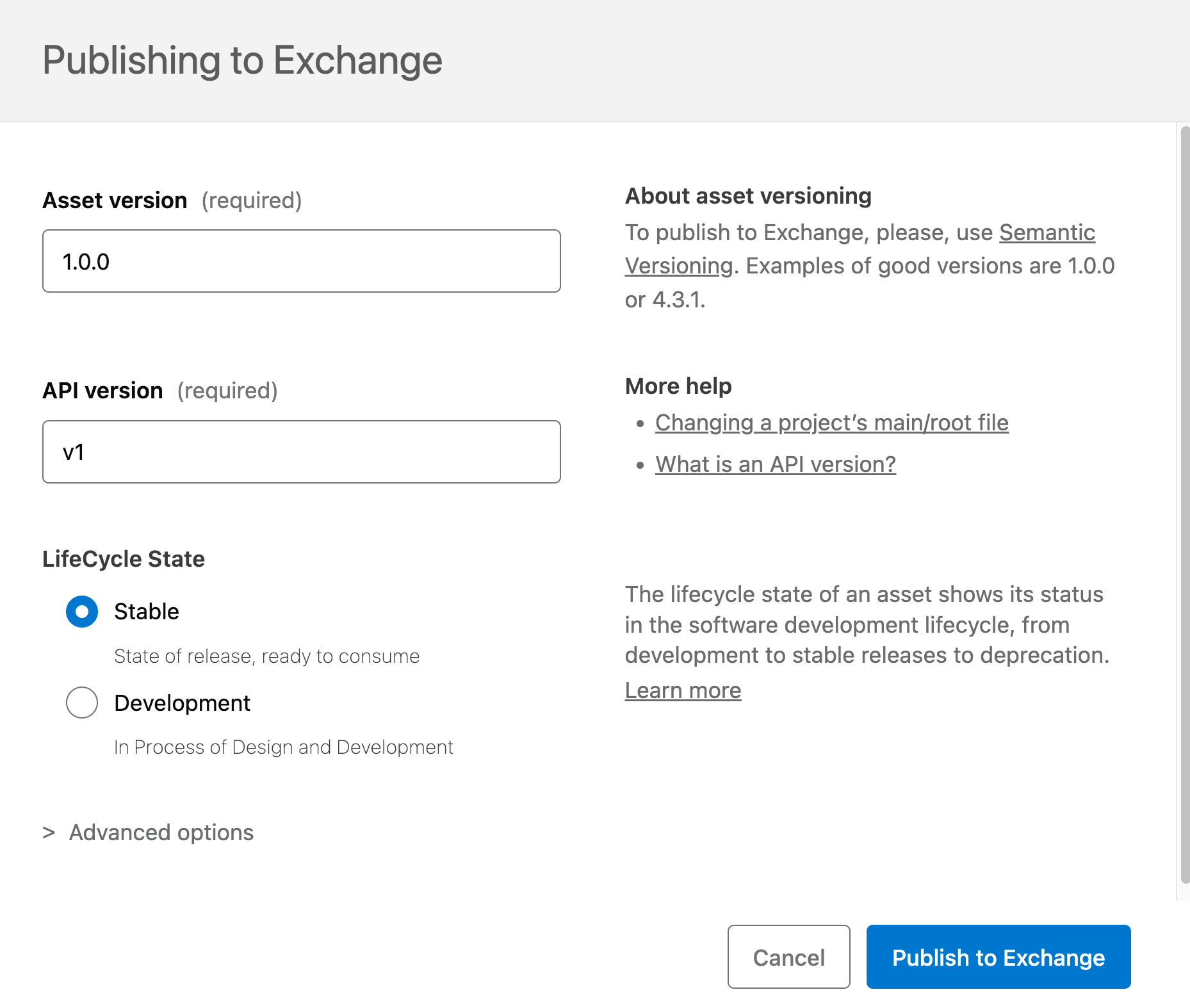Viewport: 1190px width, 1008px height.
Task: Click the Stable label text
Action: [x=147, y=612]
